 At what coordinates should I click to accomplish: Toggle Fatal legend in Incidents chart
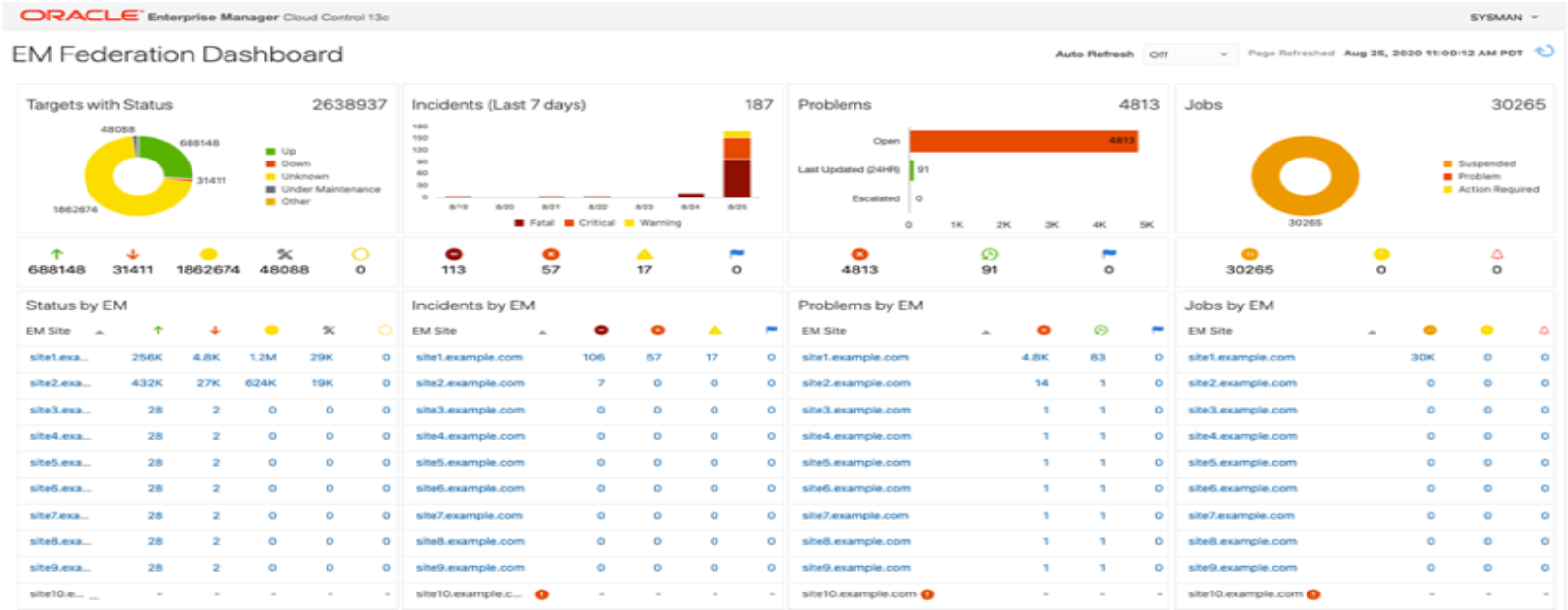(535, 223)
